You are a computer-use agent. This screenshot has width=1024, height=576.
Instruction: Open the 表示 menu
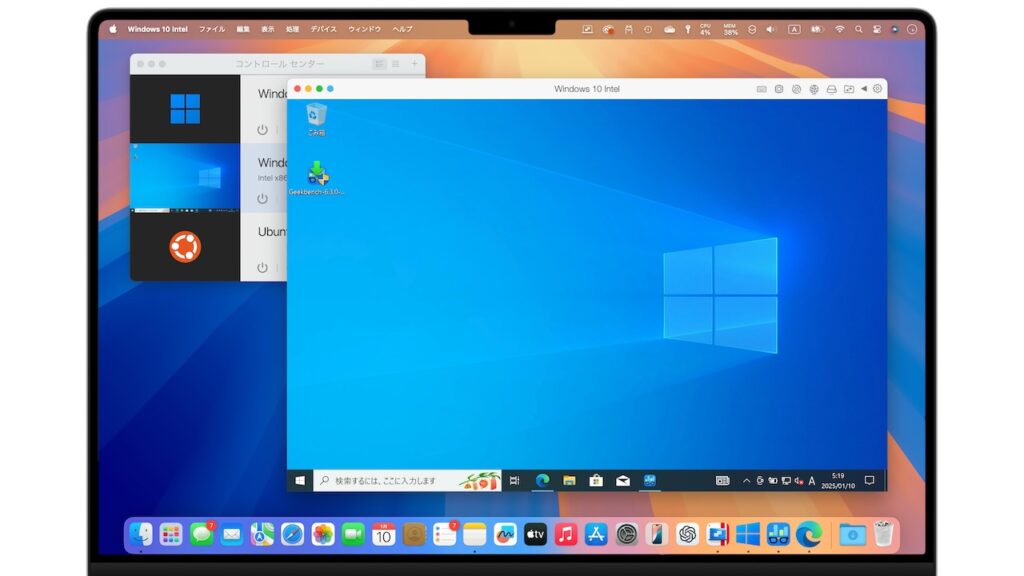coord(268,29)
